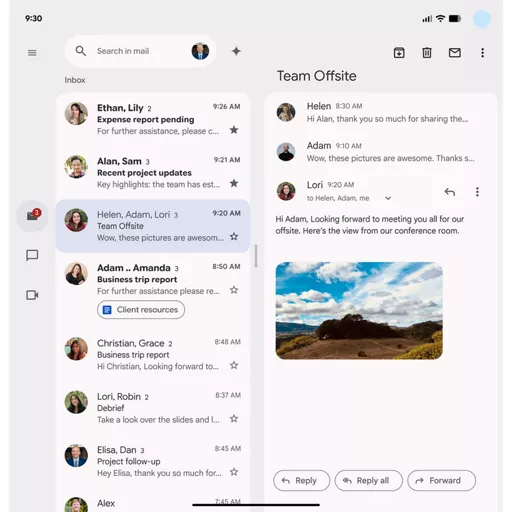Tap Adam .. Amanda sender avatar

coord(76,274)
